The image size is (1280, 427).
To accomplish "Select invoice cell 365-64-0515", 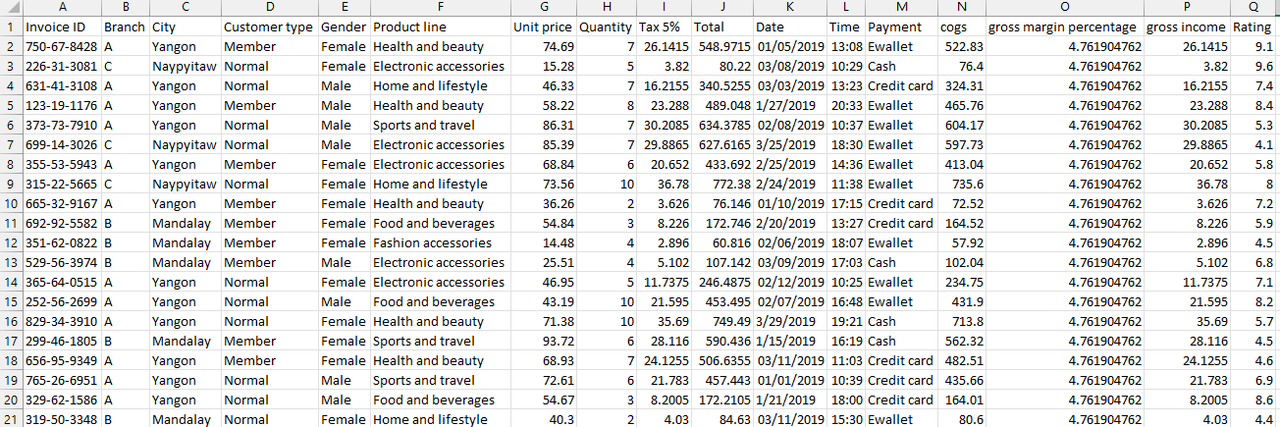I will (x=61, y=282).
